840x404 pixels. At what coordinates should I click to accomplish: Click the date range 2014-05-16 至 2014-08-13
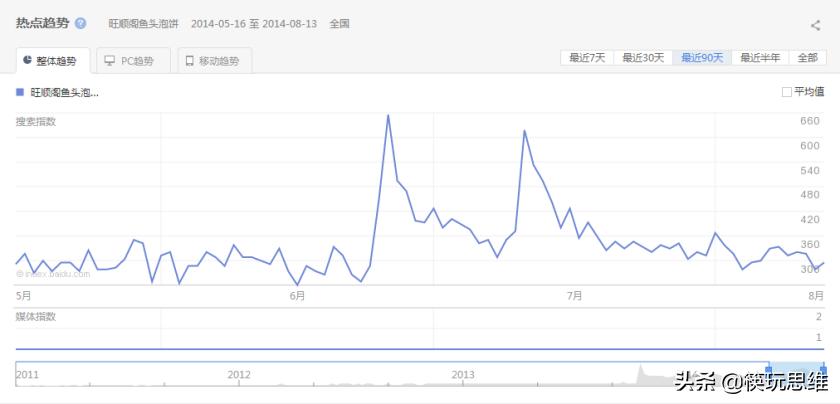point(254,24)
